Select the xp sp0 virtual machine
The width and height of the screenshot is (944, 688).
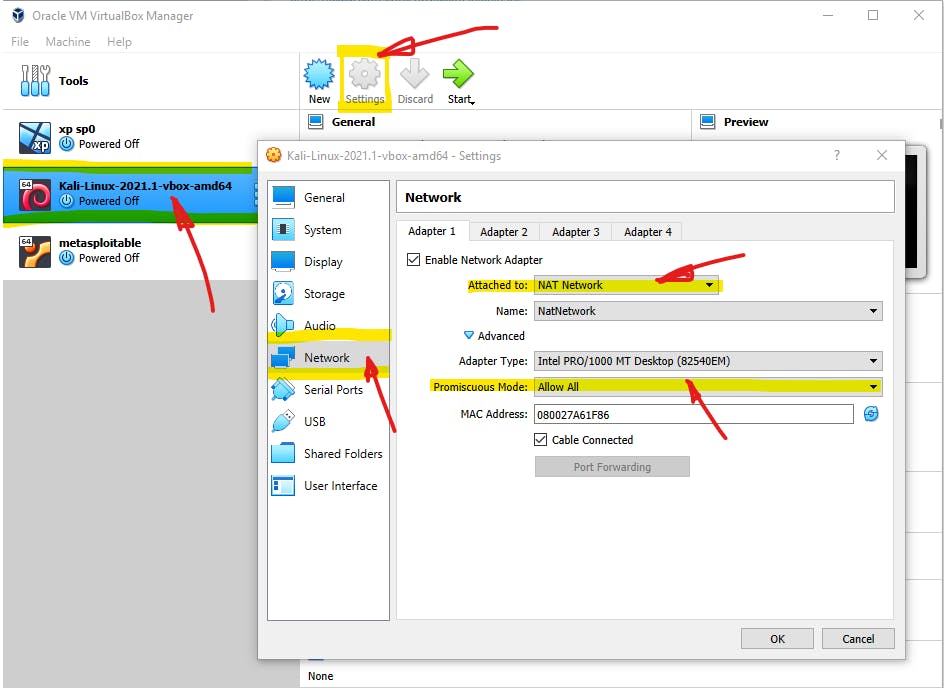(x=128, y=137)
